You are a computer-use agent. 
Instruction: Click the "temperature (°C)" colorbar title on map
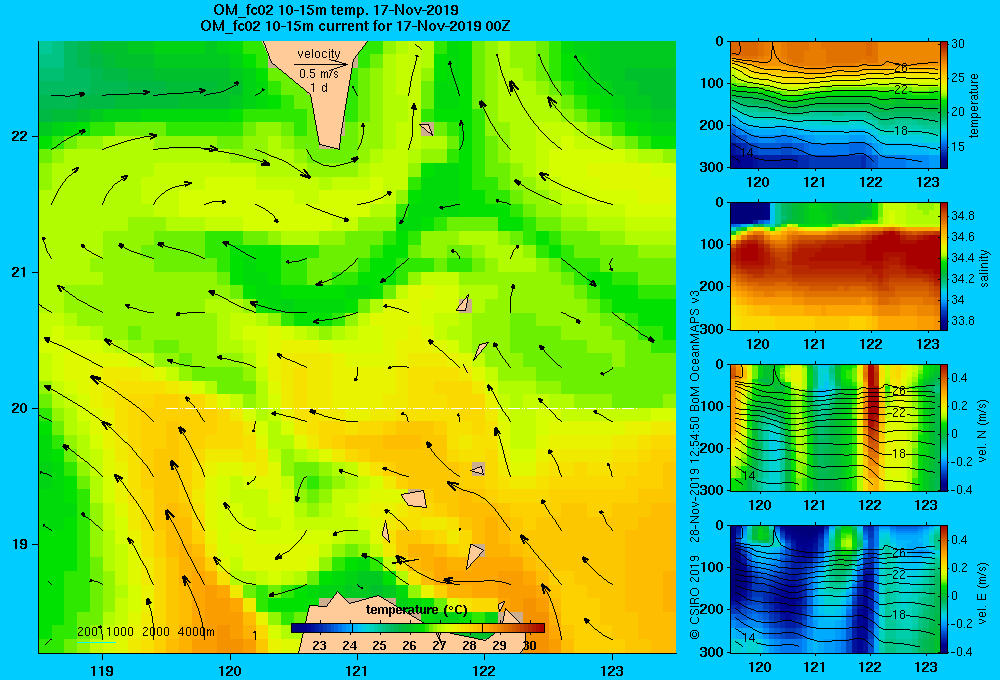click(416, 610)
